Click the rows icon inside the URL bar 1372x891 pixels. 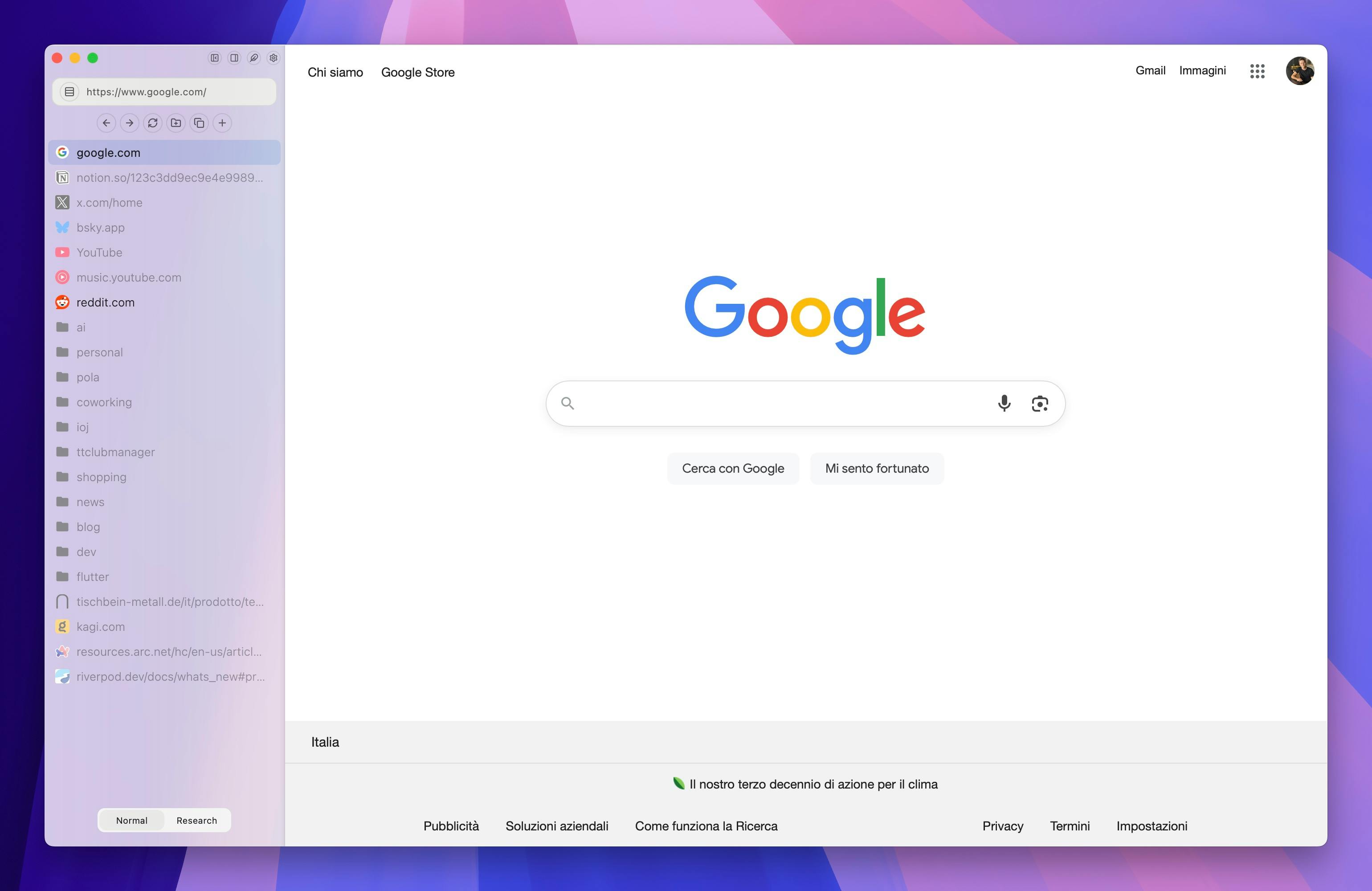click(x=69, y=92)
